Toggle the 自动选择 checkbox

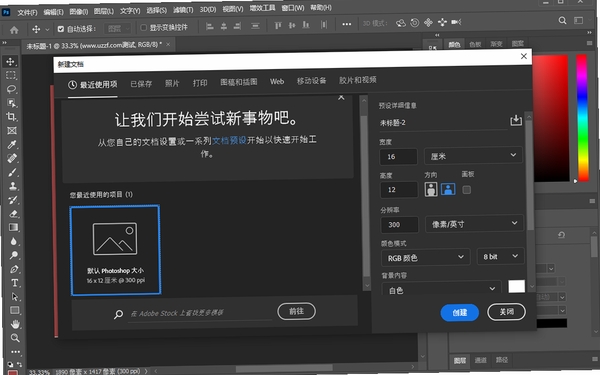[60, 29]
